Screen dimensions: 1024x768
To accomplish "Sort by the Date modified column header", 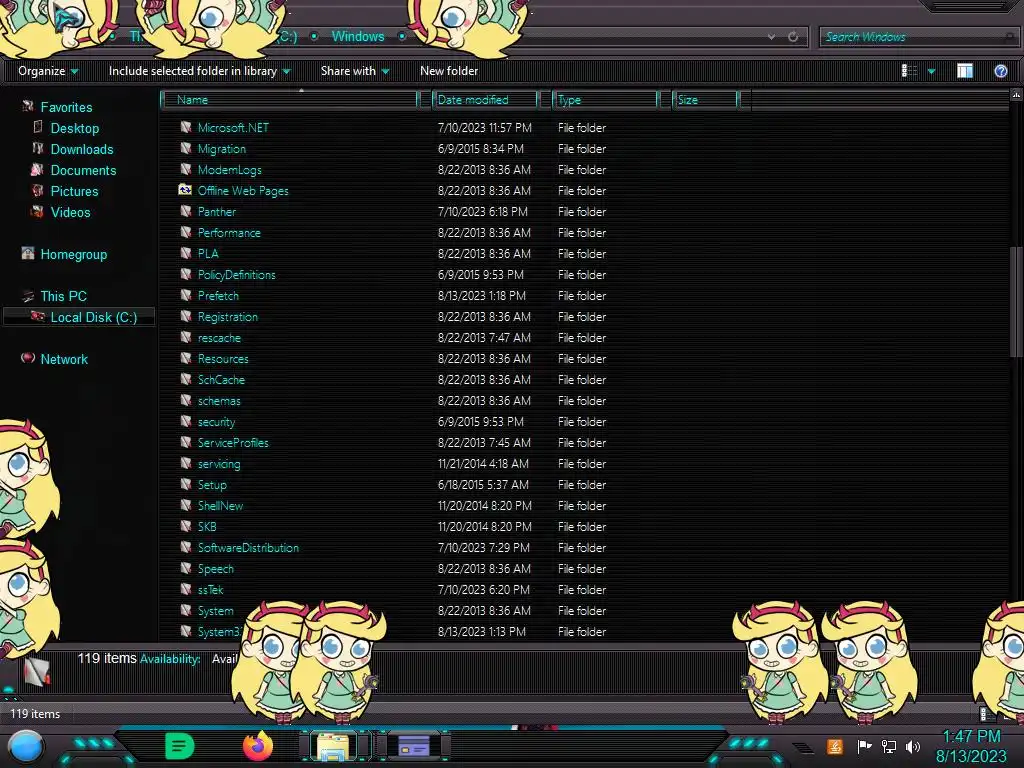I will (x=486, y=100).
